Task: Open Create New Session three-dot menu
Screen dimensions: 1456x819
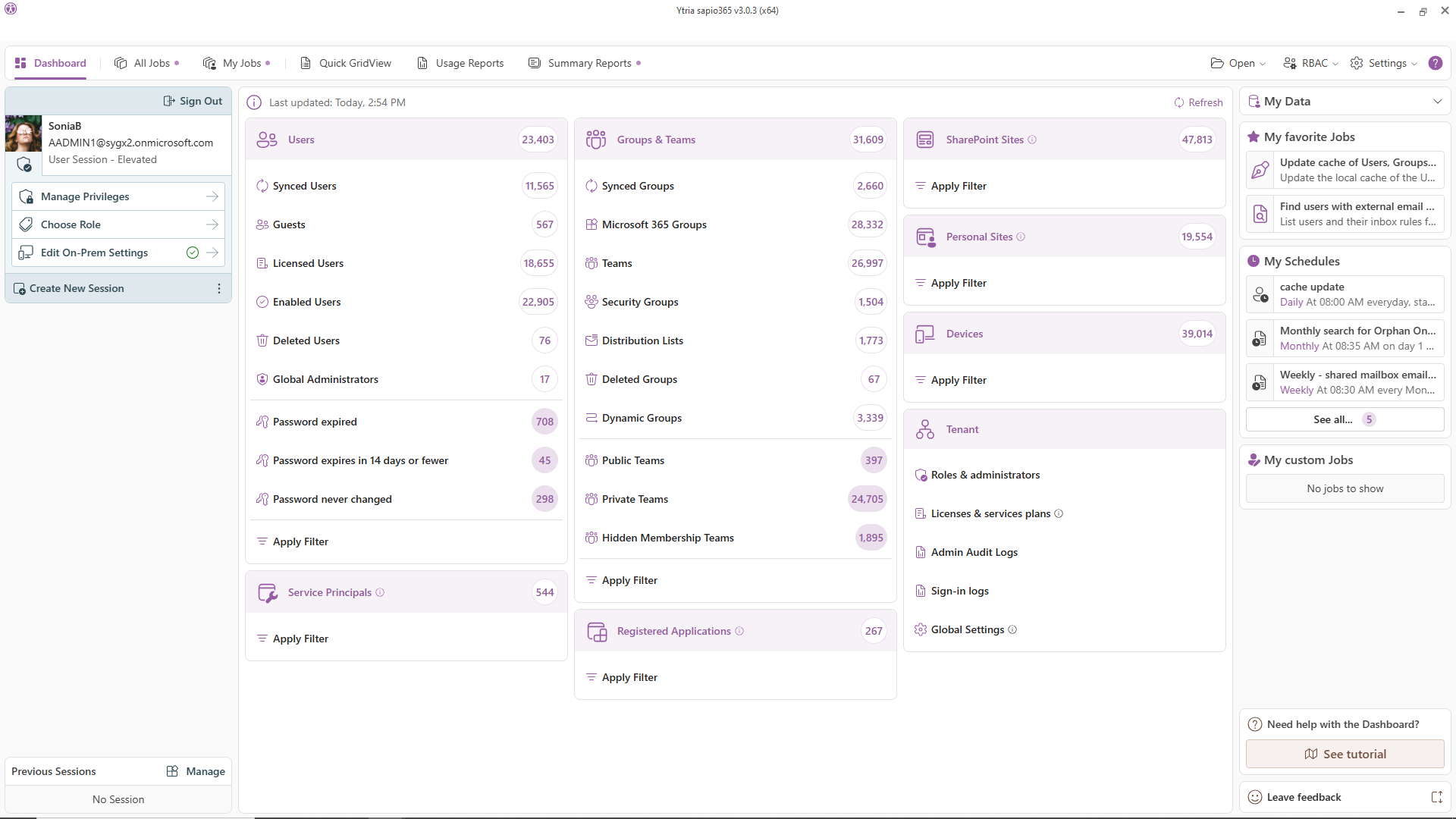Action: coord(219,288)
